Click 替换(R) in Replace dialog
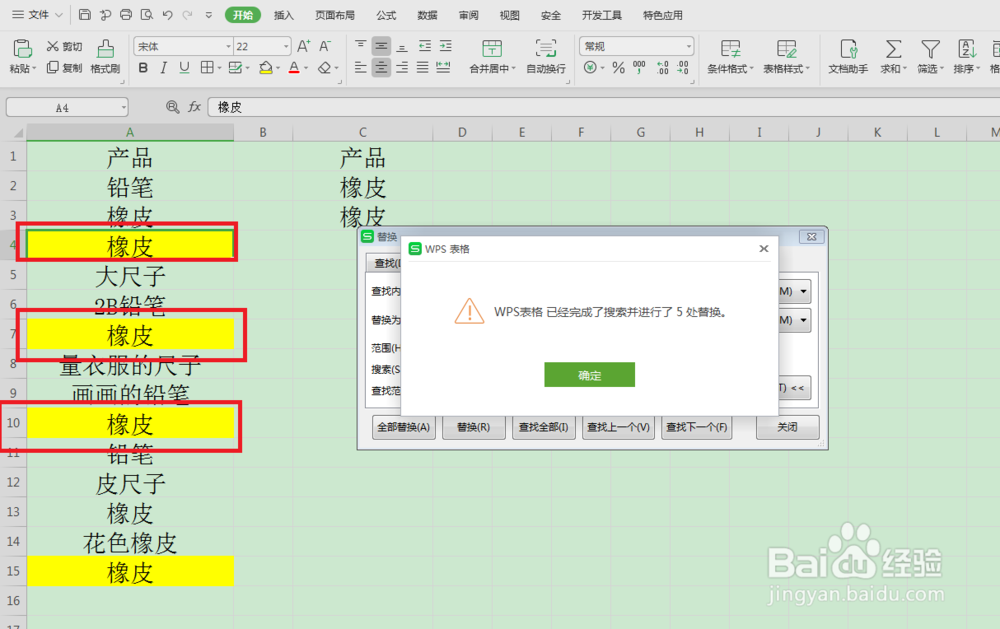The image size is (1000, 629). (x=473, y=427)
